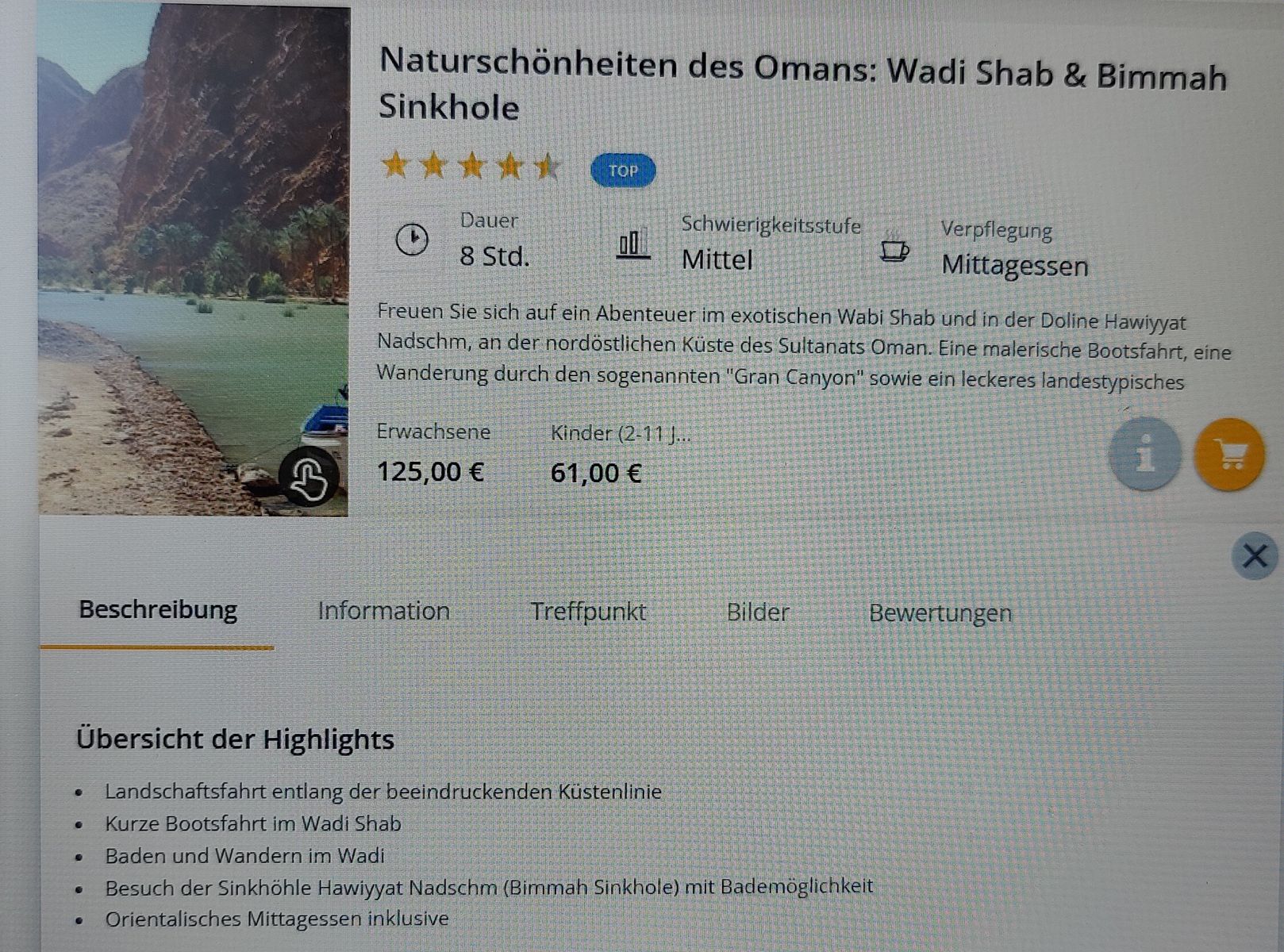Viewport: 1284px width, 952px height.
Task: Open the Wadi Shab canyon photo
Action: click(193, 259)
